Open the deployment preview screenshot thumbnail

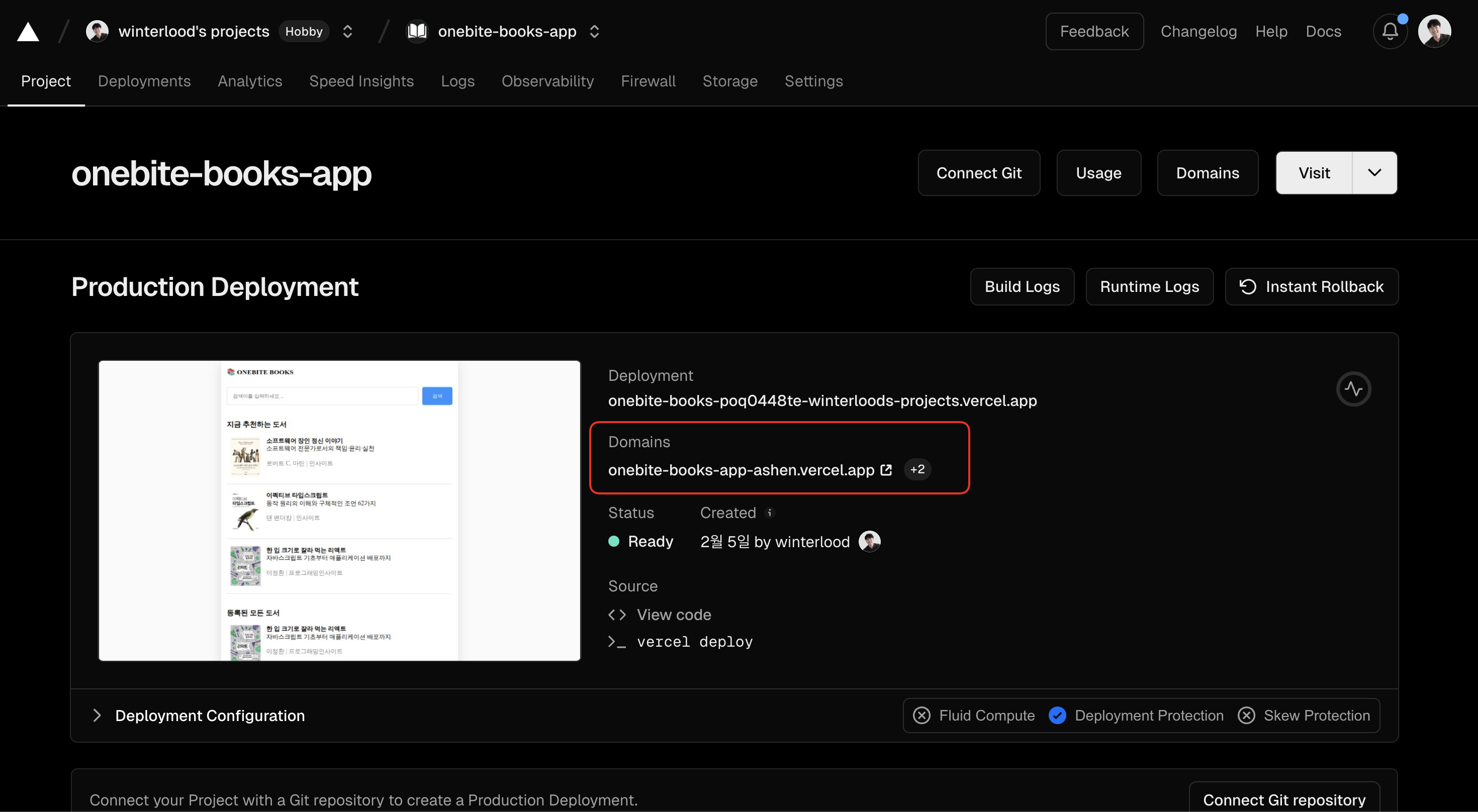click(x=339, y=511)
